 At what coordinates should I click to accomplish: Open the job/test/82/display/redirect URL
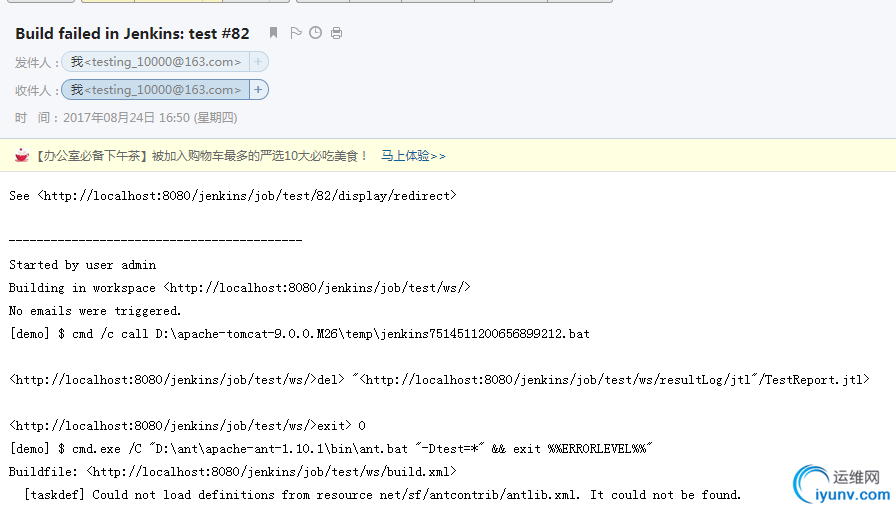(x=247, y=196)
